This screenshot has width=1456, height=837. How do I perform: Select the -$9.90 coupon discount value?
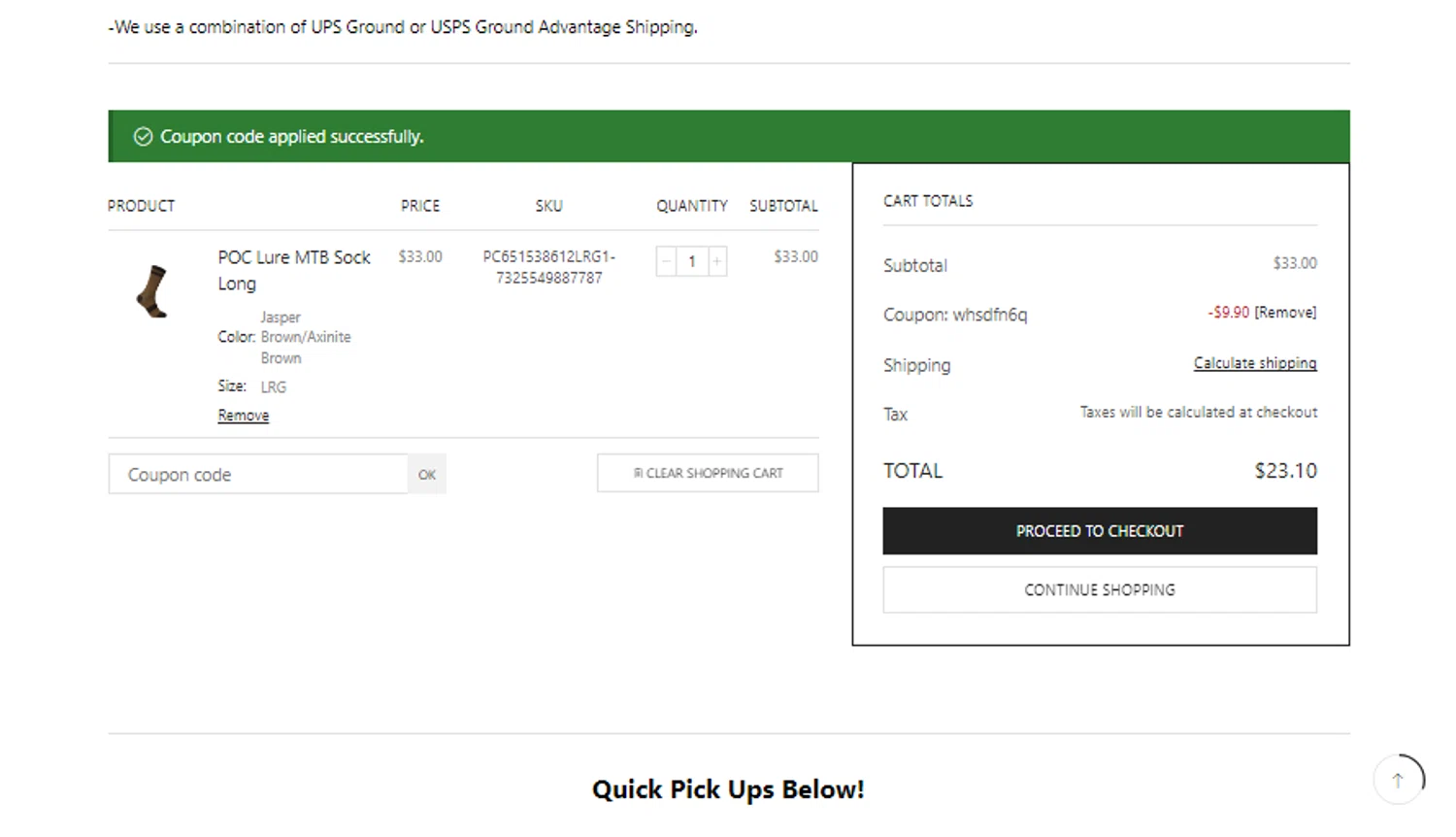tap(1229, 313)
